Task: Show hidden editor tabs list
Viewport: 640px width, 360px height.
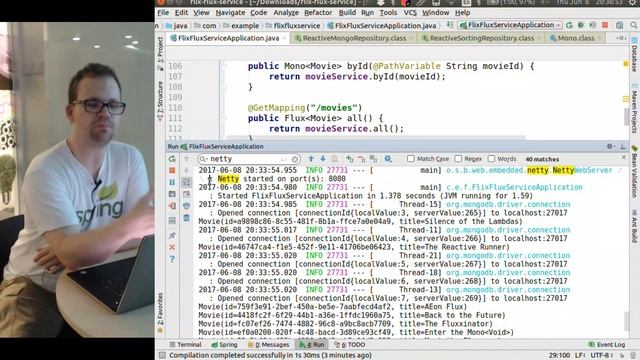Action: [x=621, y=38]
